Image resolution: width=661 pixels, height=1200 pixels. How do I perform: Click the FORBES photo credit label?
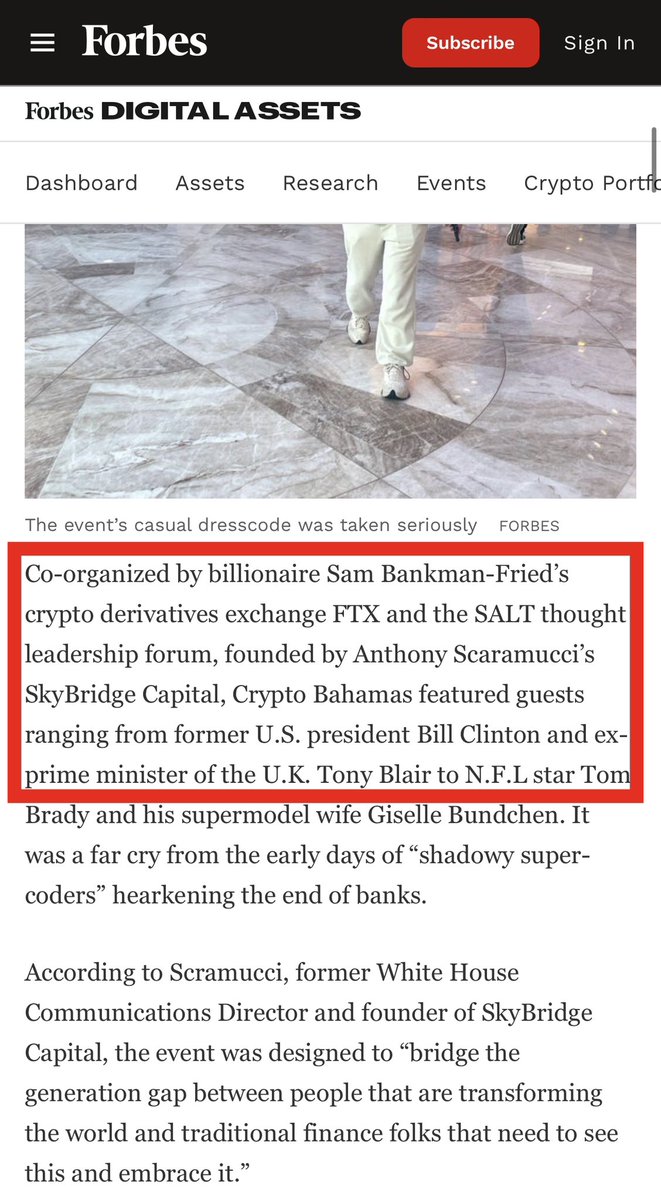pyautogui.click(x=530, y=526)
